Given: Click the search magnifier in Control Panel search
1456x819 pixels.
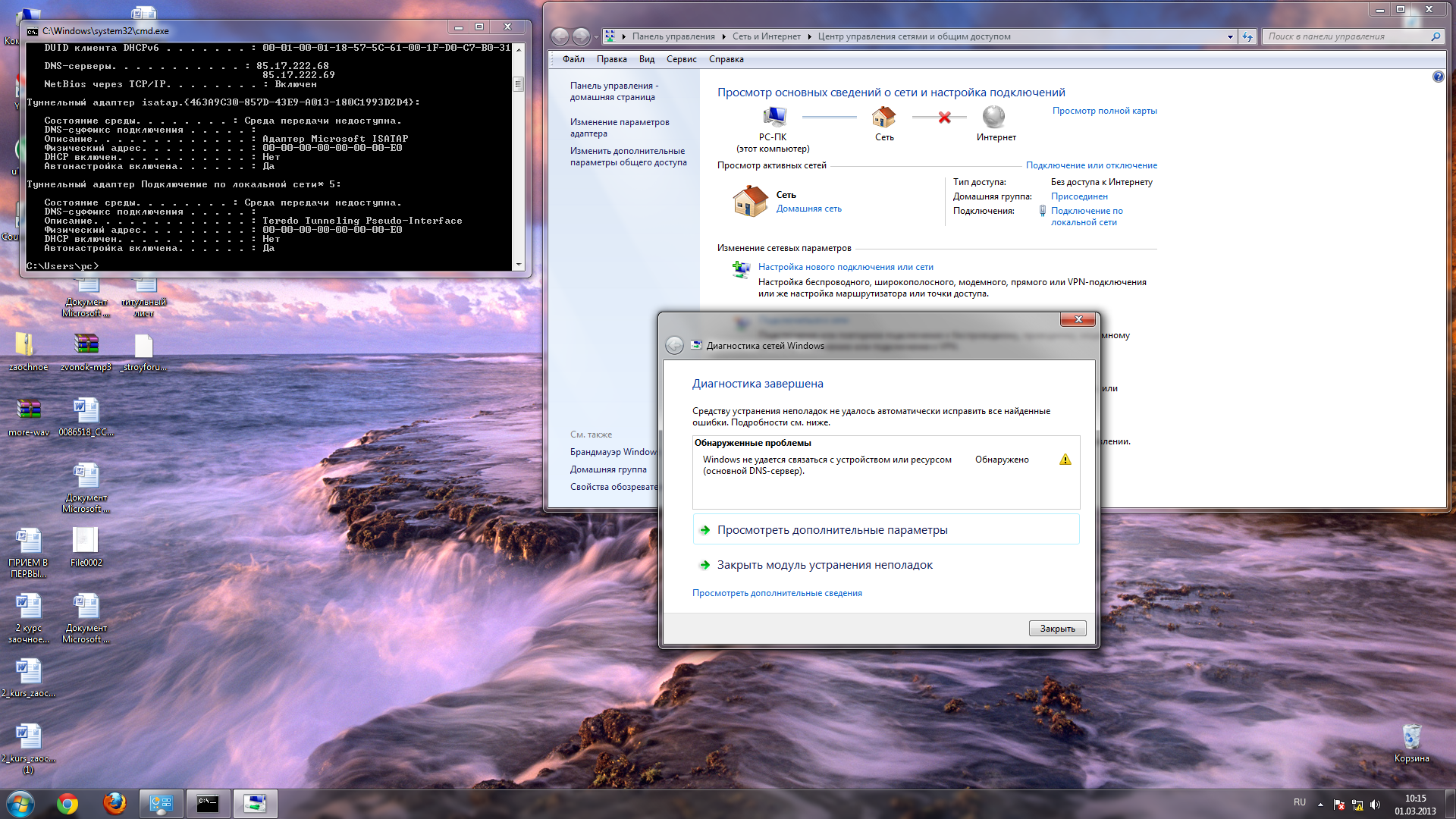Looking at the screenshot, I should 1436,36.
